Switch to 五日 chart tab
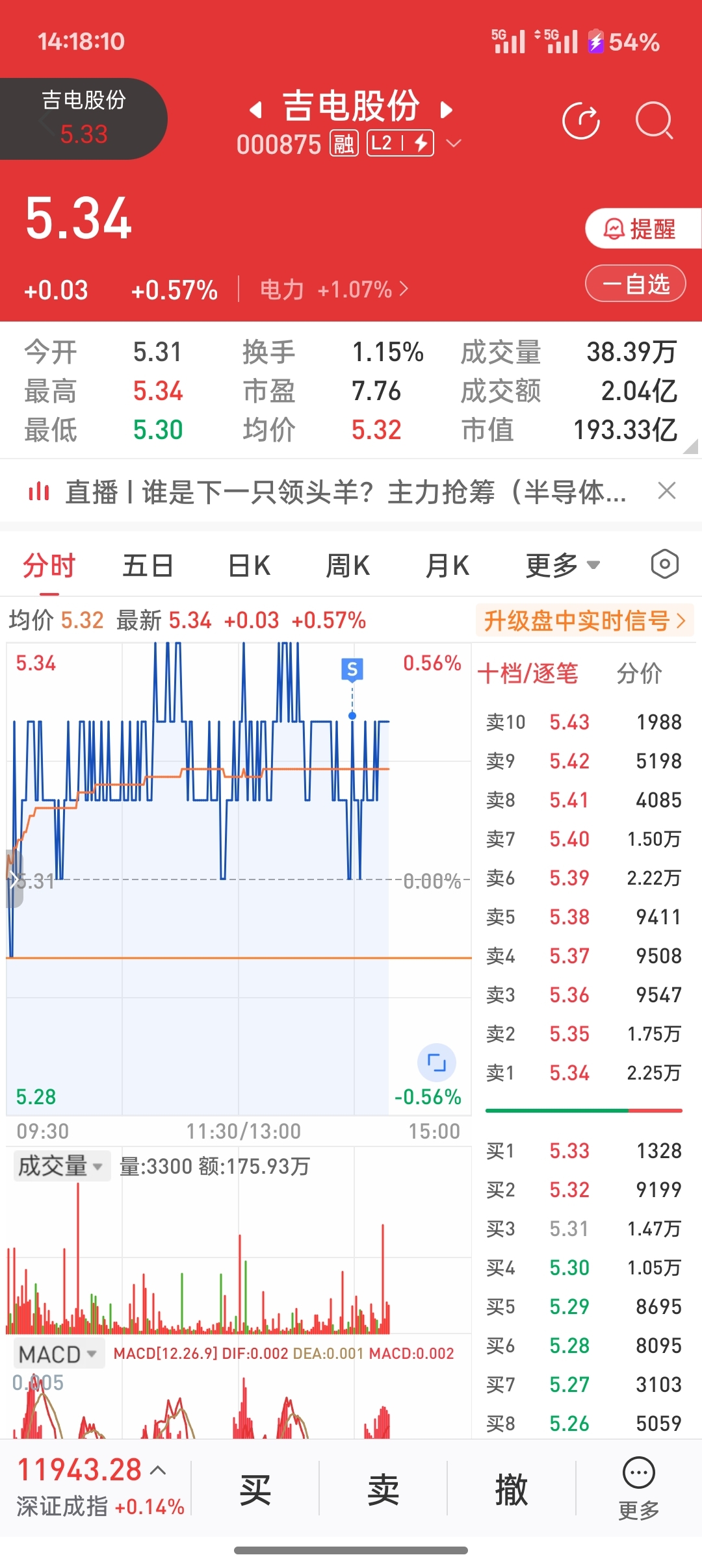702x1568 pixels. [148, 565]
